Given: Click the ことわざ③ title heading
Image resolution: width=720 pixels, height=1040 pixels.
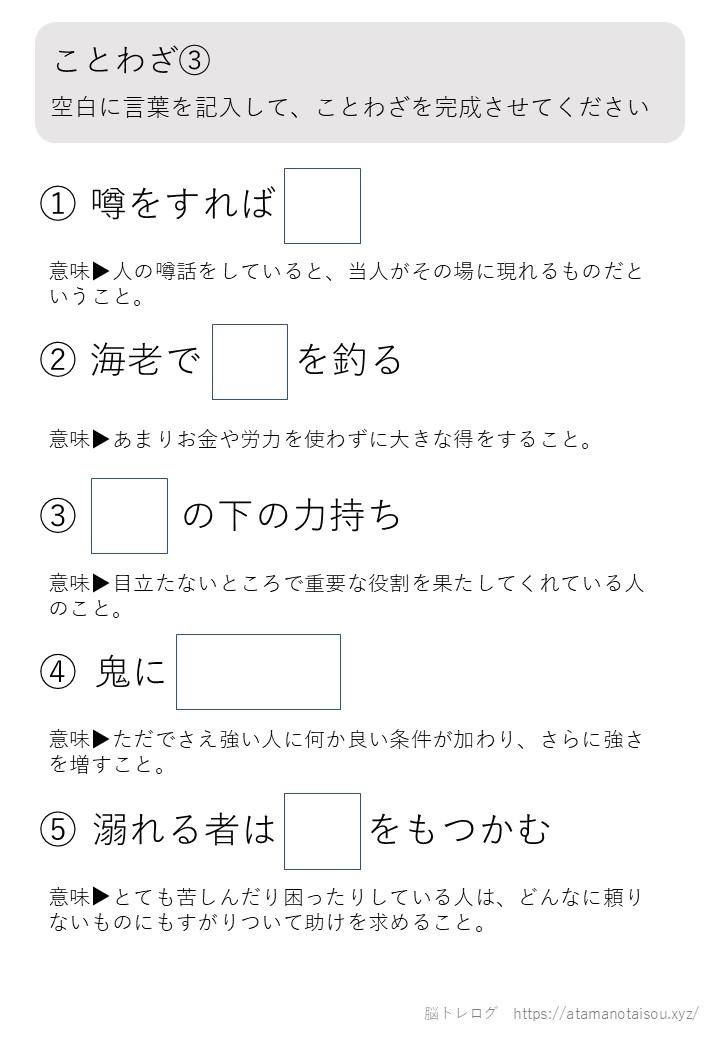Looking at the screenshot, I should click(x=132, y=60).
